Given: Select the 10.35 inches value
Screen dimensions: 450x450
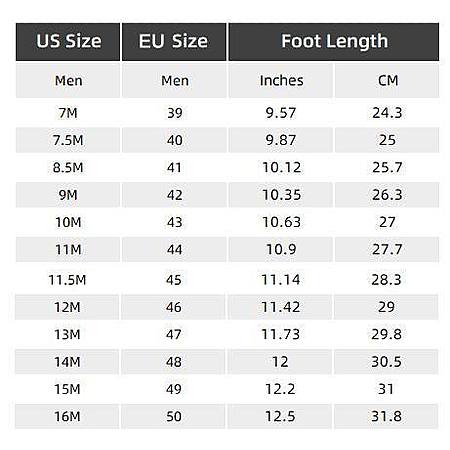Looking at the screenshot, I should click(281, 195).
